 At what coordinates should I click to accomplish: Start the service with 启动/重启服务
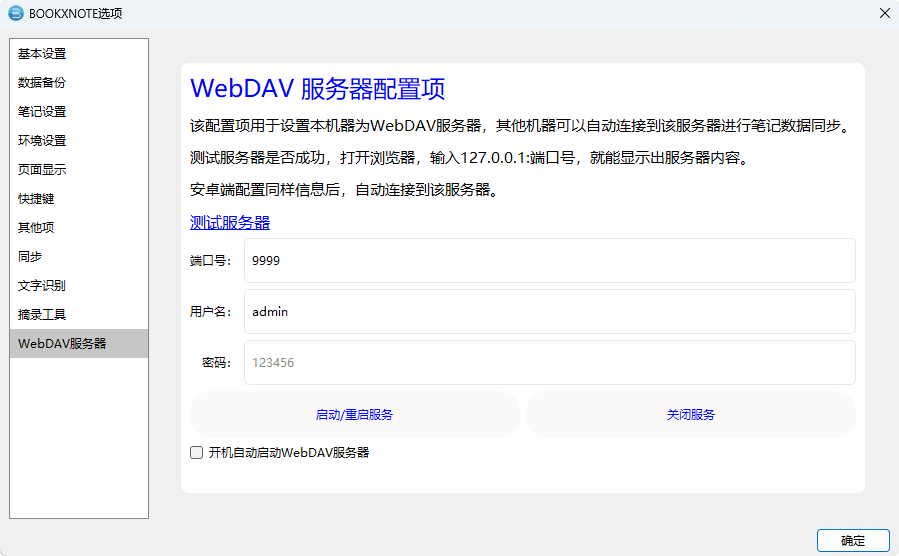[x=354, y=414]
